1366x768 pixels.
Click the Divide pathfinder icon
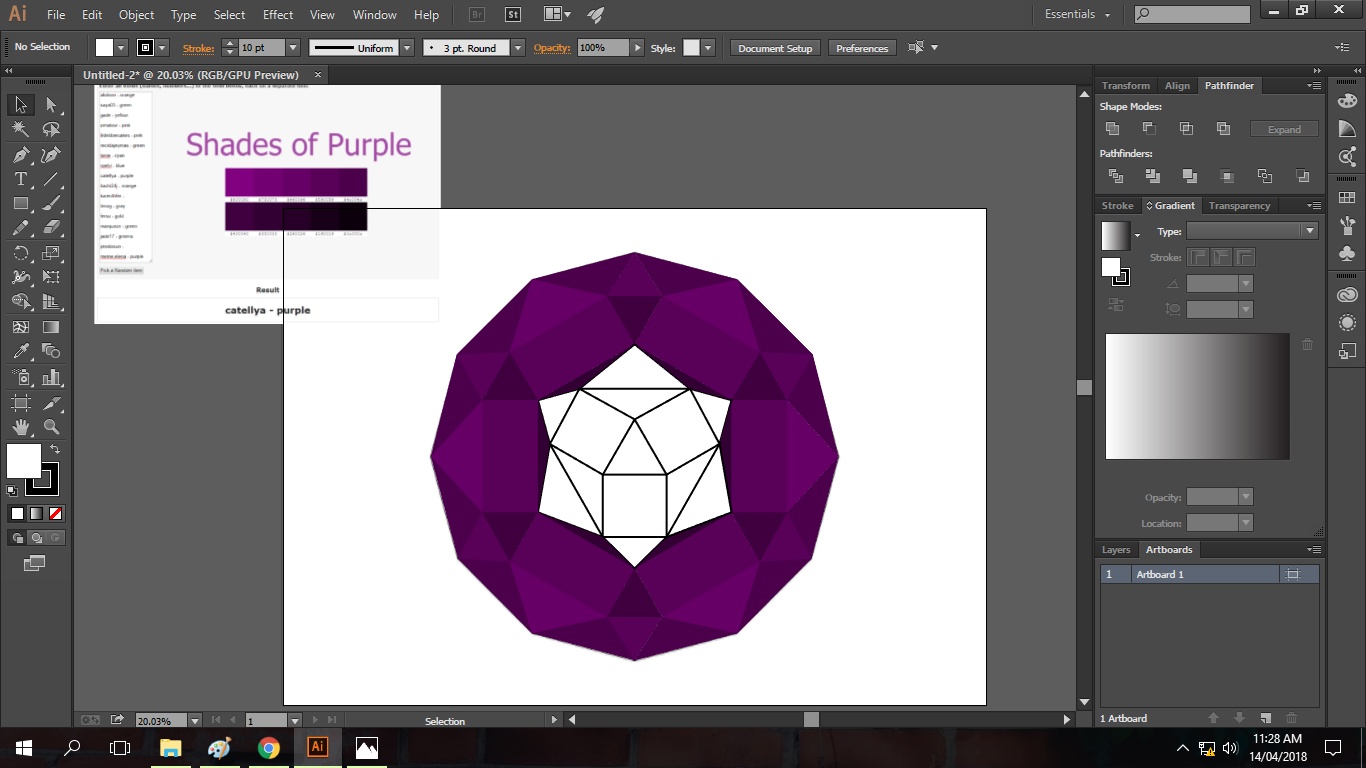pyautogui.click(x=1116, y=176)
